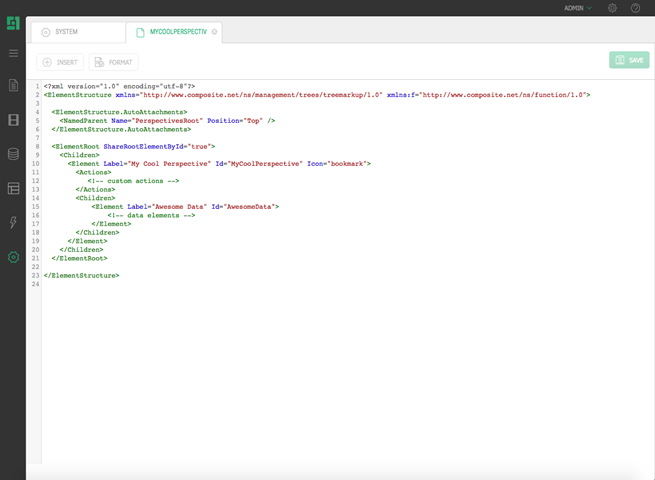The height and width of the screenshot is (480, 655).
Task: Click the ElementStructure.AutoAttachments opening tag
Action: coord(119,112)
